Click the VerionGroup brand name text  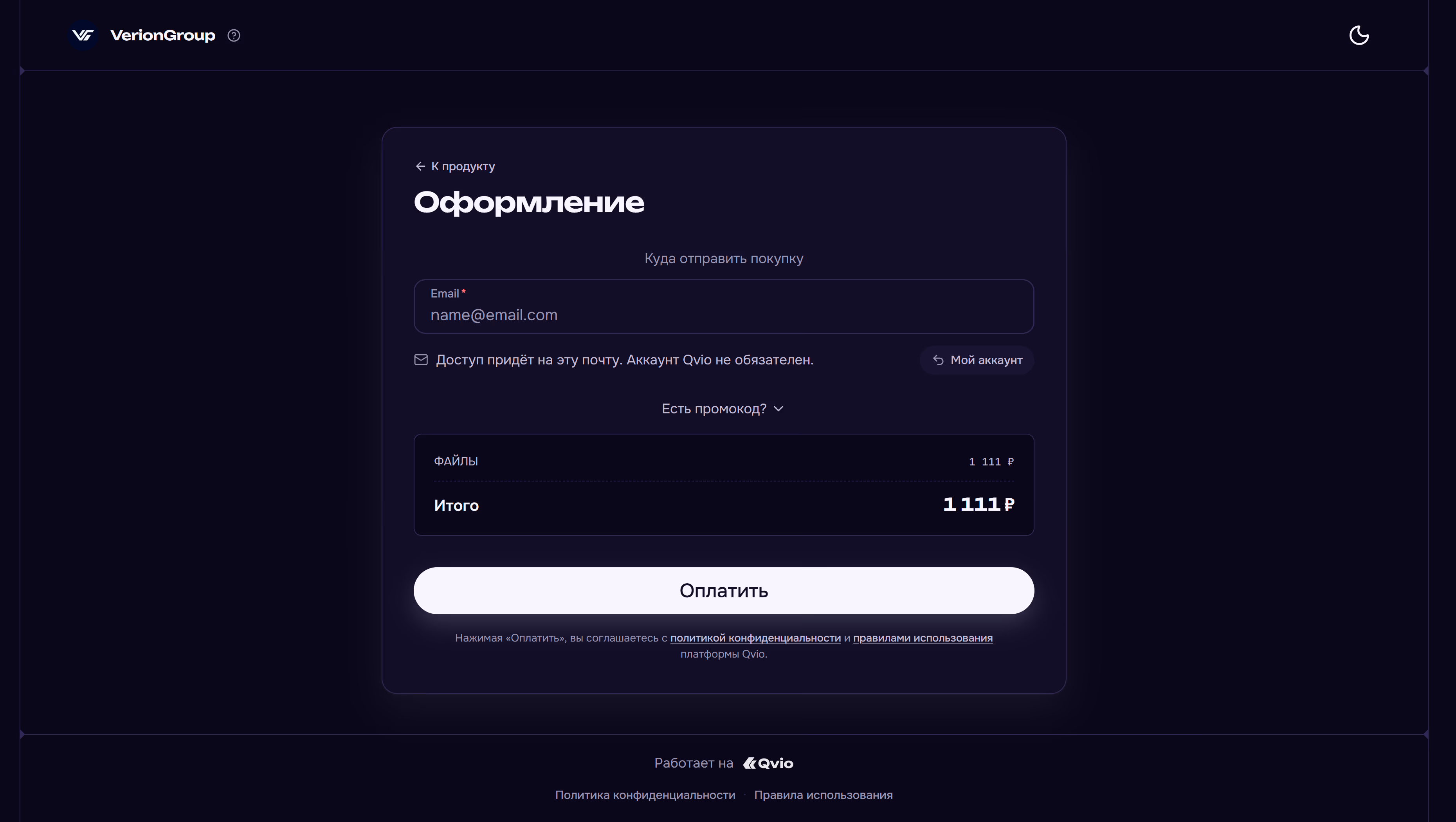pos(163,36)
